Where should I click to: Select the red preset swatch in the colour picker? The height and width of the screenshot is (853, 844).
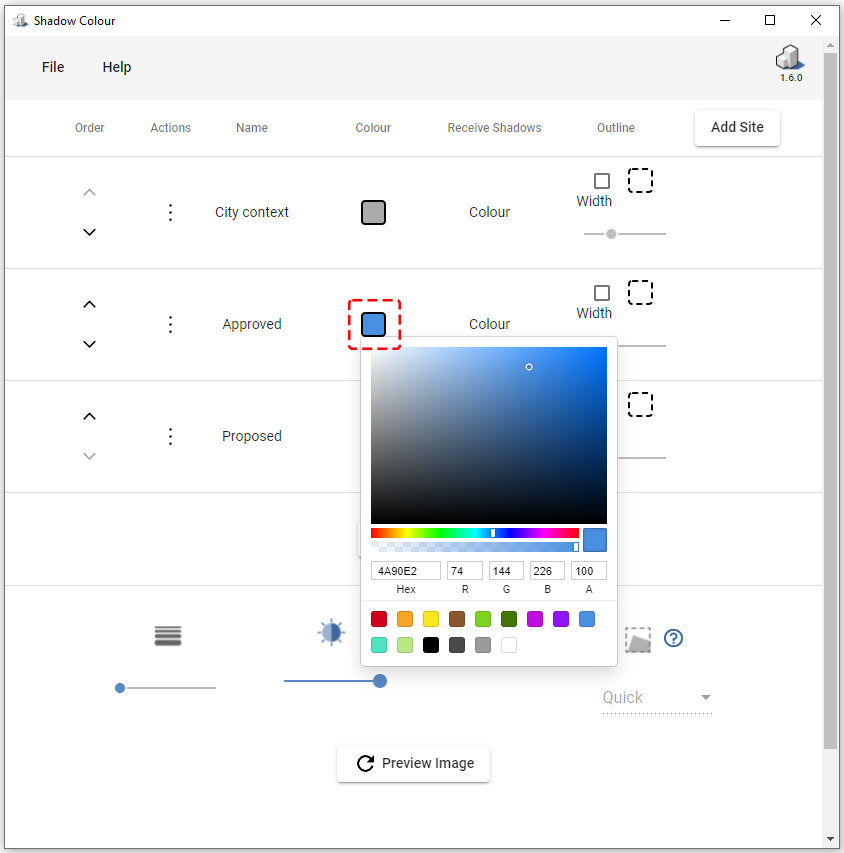point(379,619)
